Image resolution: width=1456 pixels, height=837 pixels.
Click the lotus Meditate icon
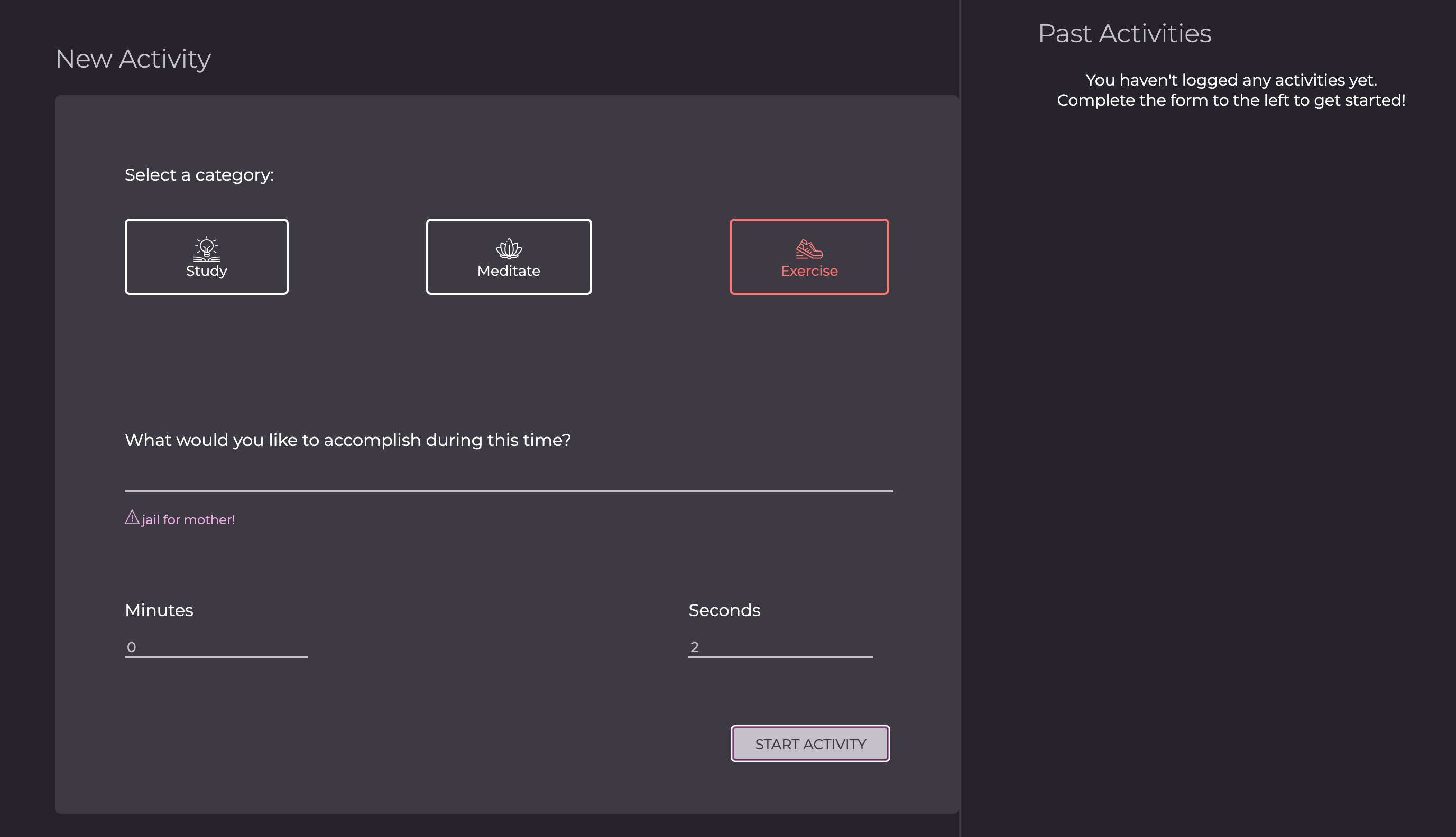coord(509,249)
